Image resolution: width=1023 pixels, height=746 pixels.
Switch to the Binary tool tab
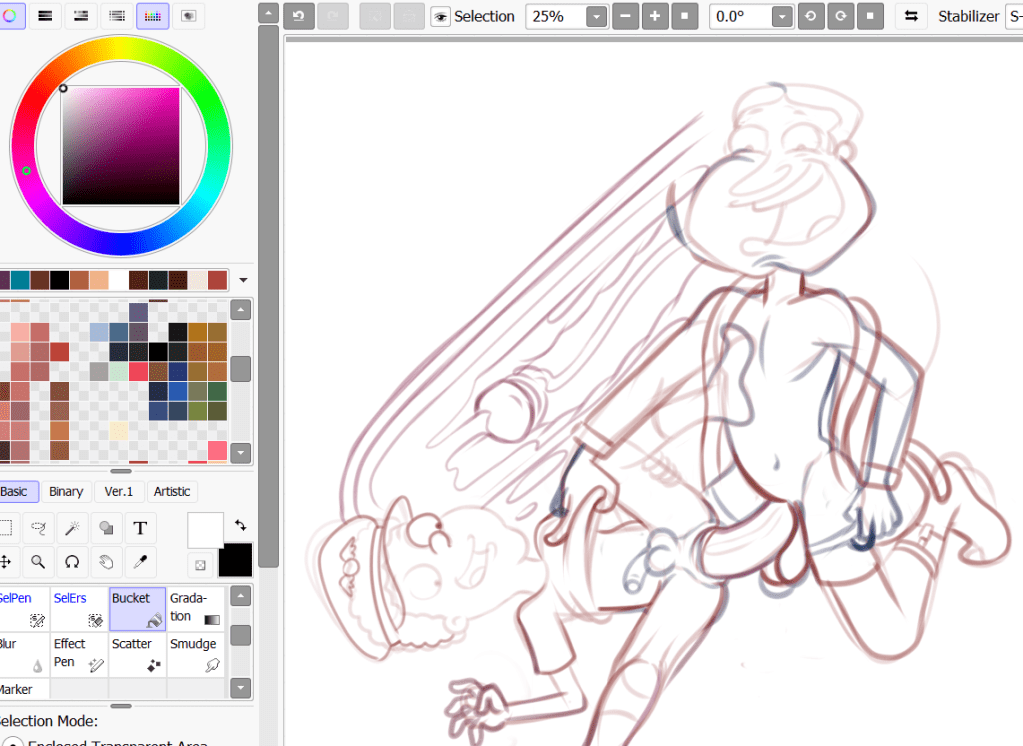click(x=66, y=491)
